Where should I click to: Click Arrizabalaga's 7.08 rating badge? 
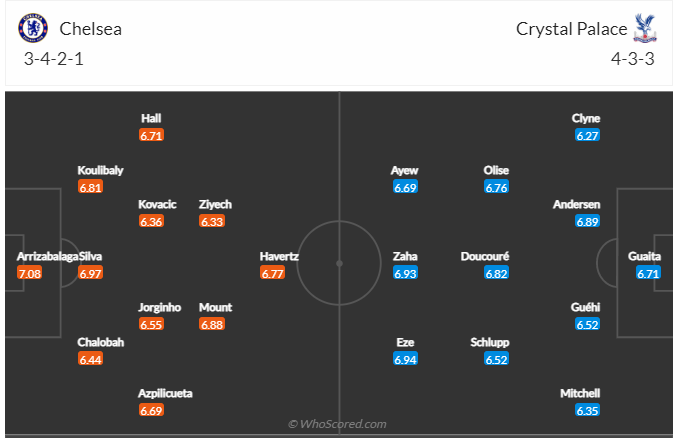point(30,272)
